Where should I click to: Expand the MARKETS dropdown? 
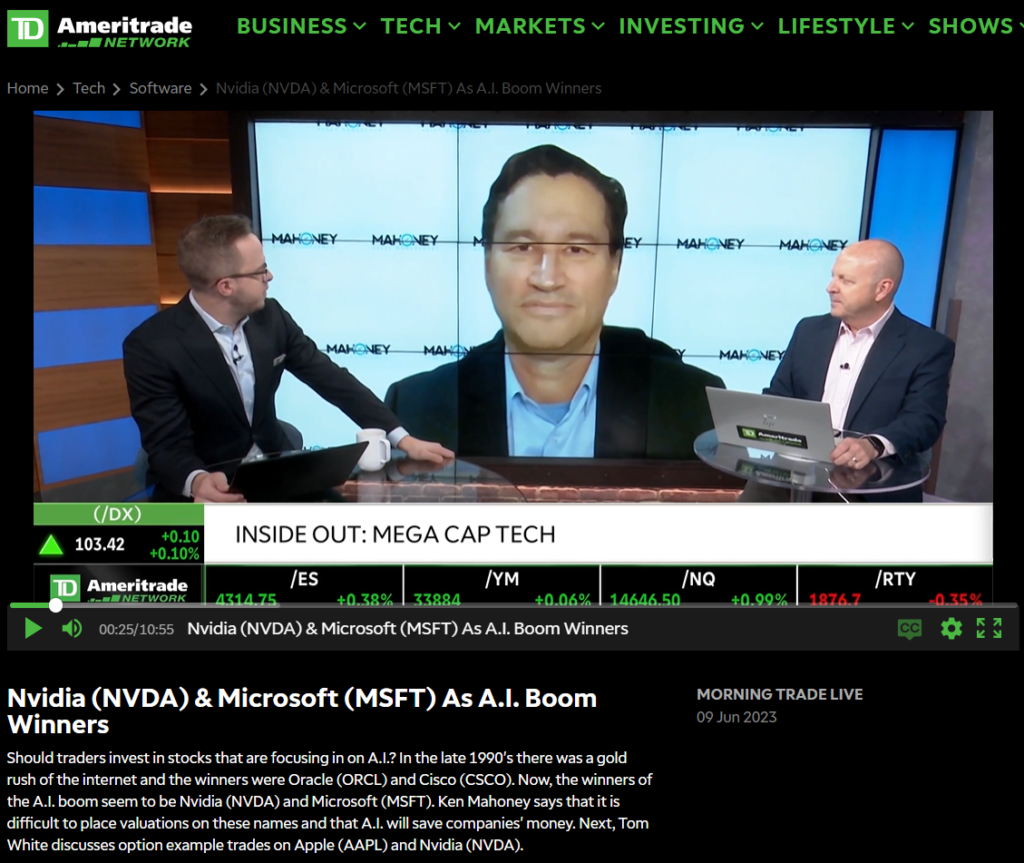tap(532, 27)
